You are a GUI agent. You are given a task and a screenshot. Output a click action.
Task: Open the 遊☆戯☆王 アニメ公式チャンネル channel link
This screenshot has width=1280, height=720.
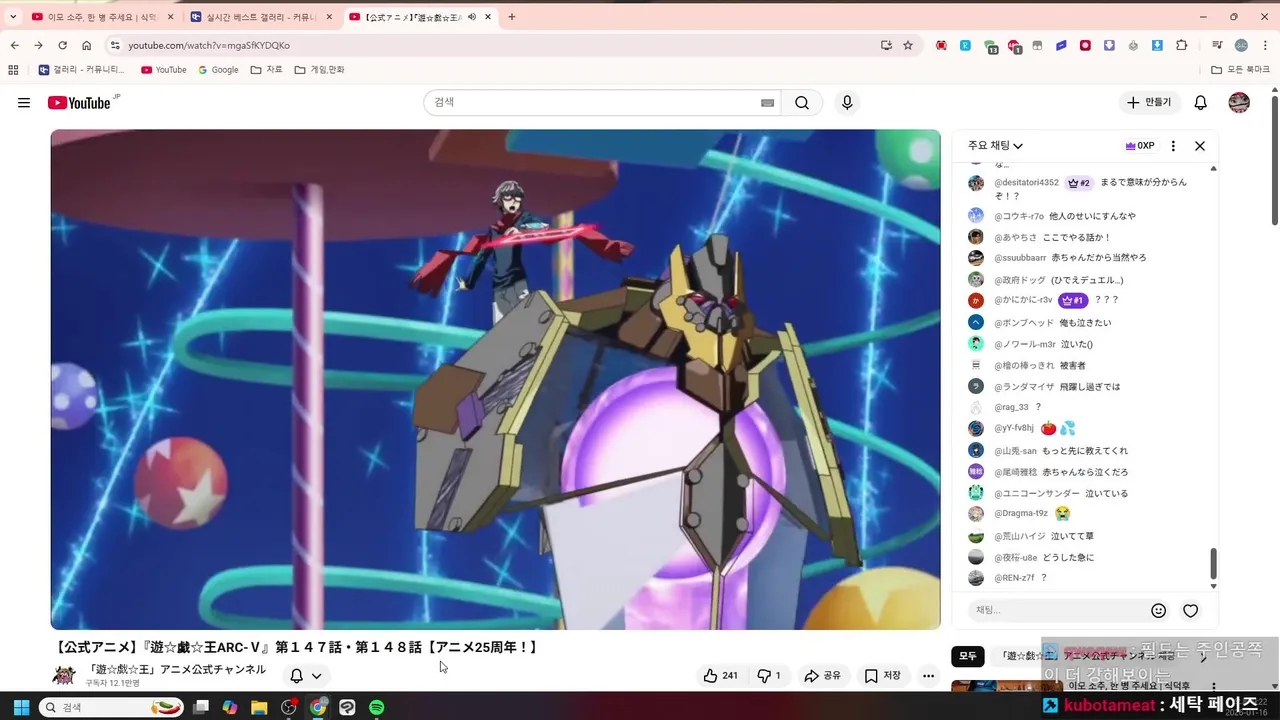coord(176,670)
